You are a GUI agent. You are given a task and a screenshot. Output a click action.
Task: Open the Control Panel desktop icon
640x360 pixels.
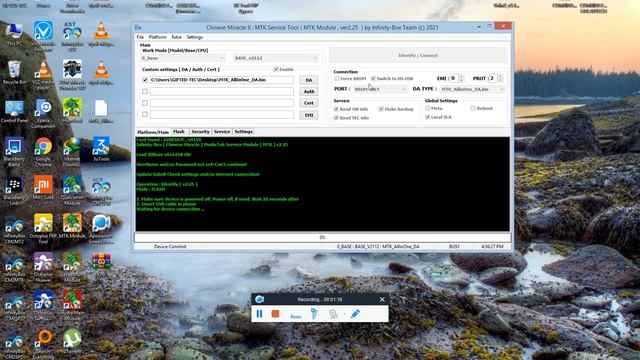14,111
